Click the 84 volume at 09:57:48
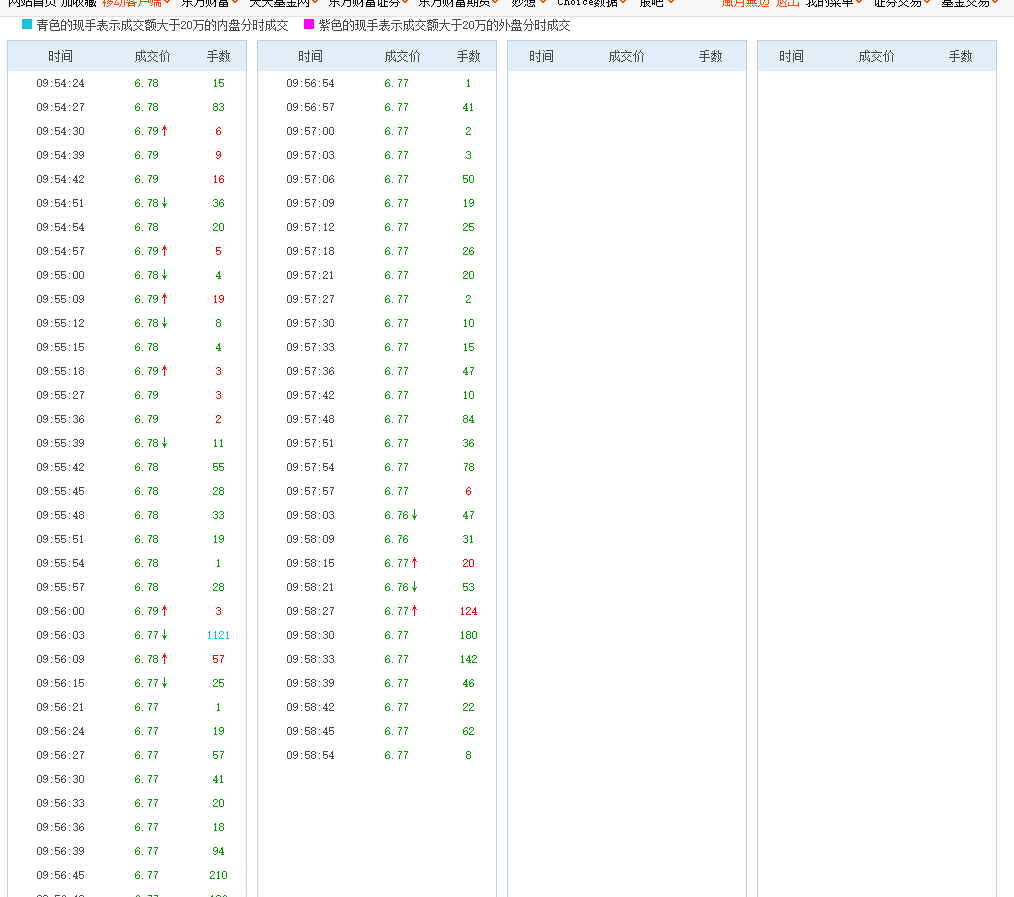Image resolution: width=1014 pixels, height=897 pixels. (x=468, y=419)
